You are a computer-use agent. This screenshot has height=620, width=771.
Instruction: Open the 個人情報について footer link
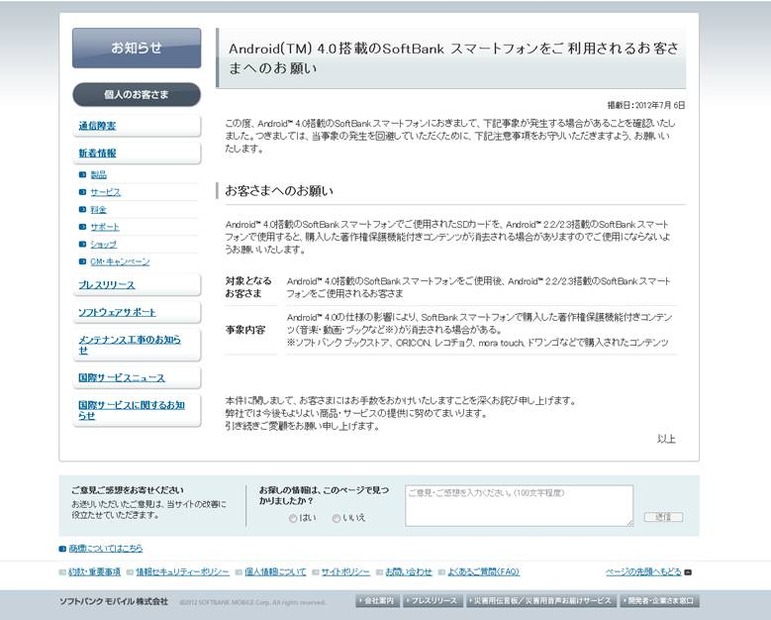pos(275,572)
